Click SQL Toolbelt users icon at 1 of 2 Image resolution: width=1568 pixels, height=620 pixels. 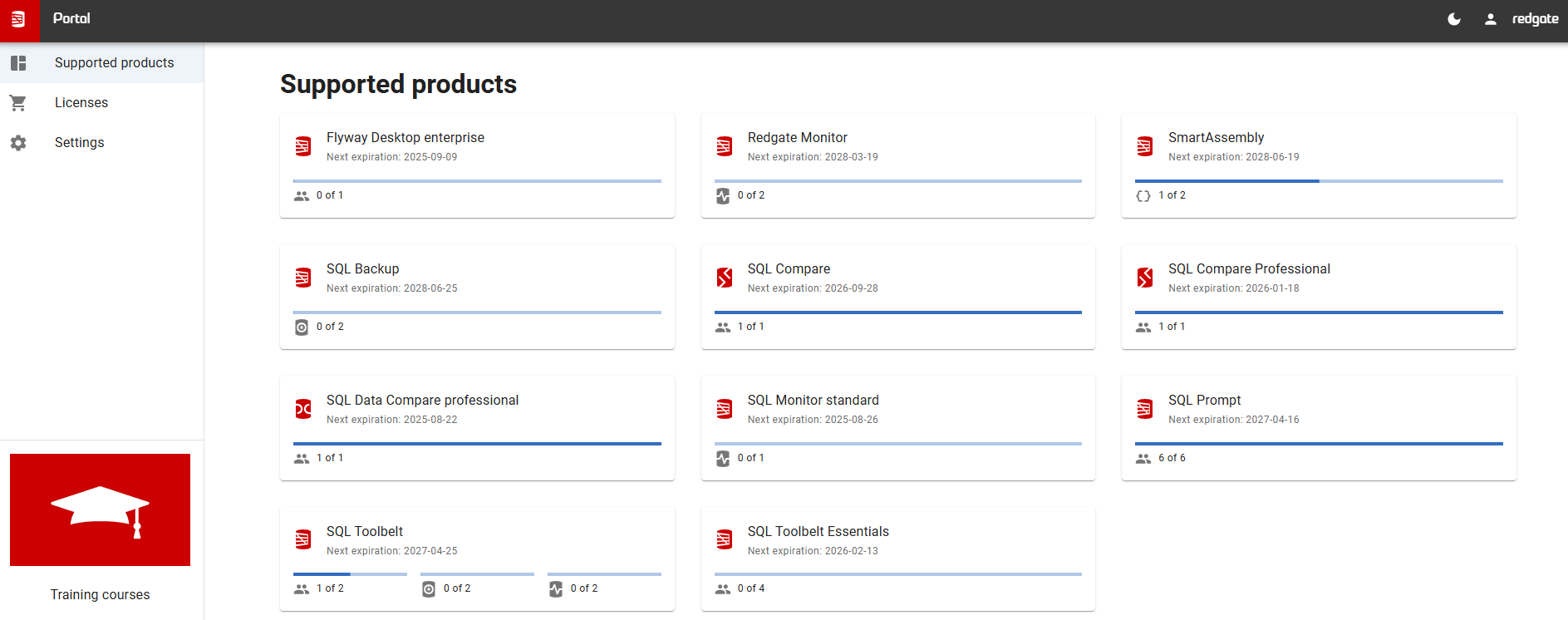click(x=302, y=589)
